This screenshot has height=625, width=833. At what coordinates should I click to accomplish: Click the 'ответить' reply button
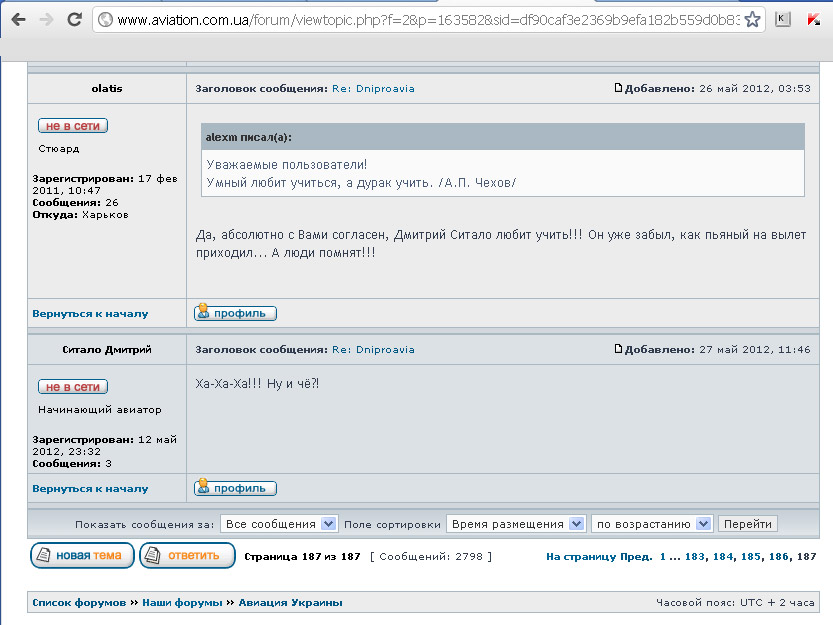(187, 555)
